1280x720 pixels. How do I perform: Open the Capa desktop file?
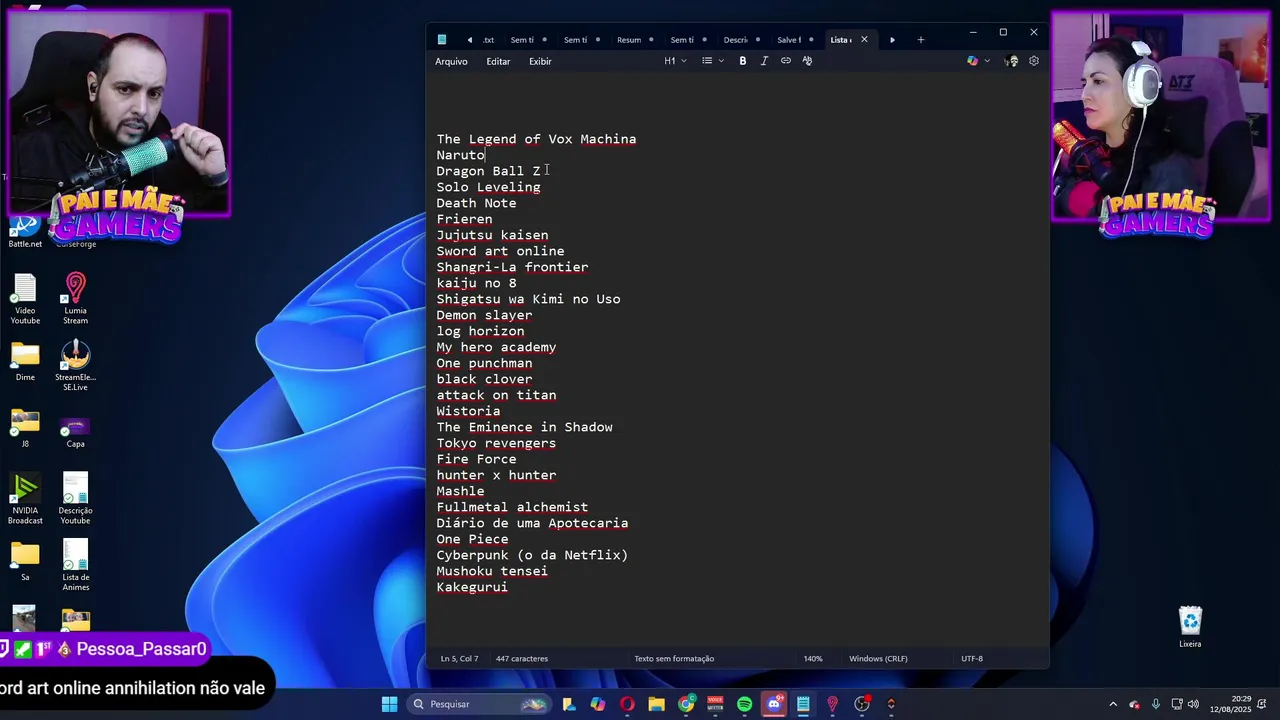(75, 432)
